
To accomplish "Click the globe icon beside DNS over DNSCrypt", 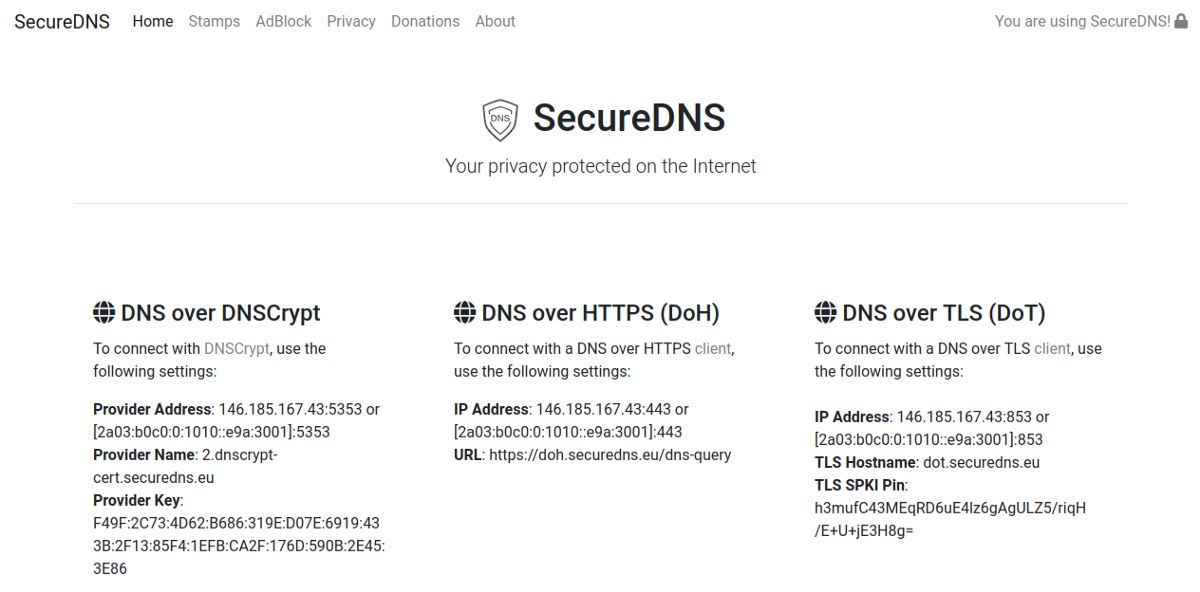I will (x=104, y=313).
